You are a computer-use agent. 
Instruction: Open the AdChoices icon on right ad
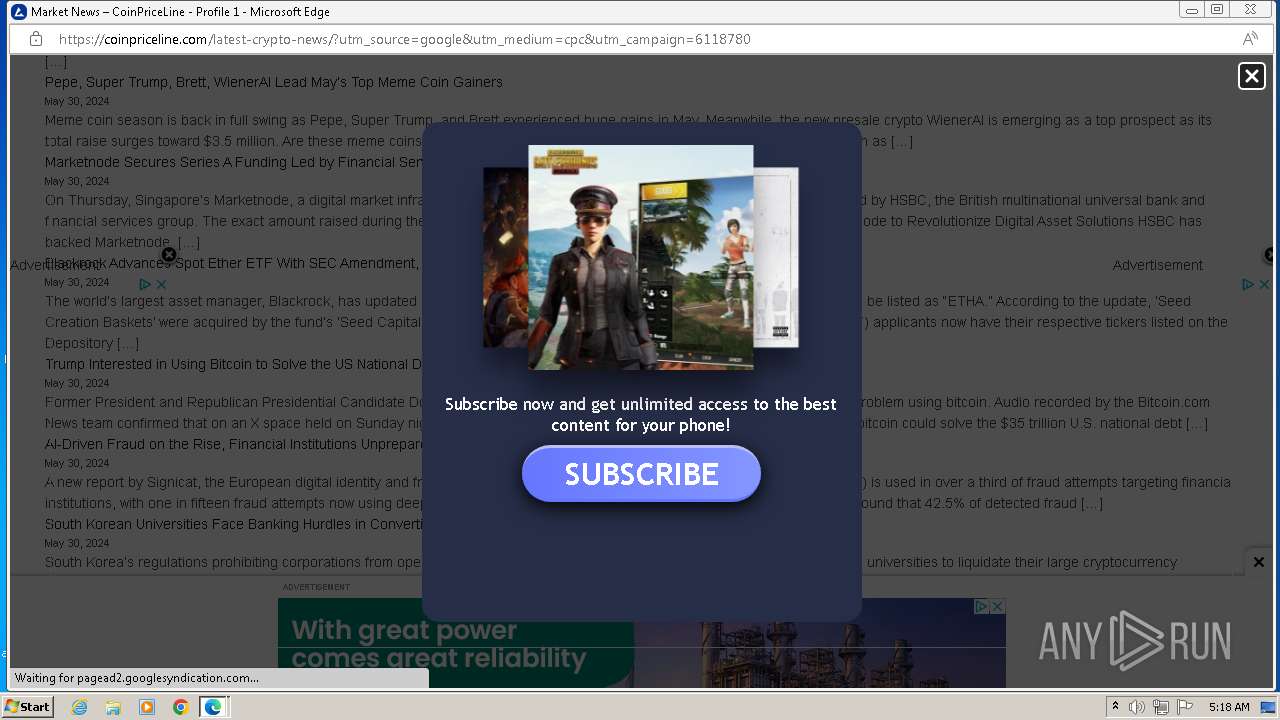click(x=1248, y=284)
